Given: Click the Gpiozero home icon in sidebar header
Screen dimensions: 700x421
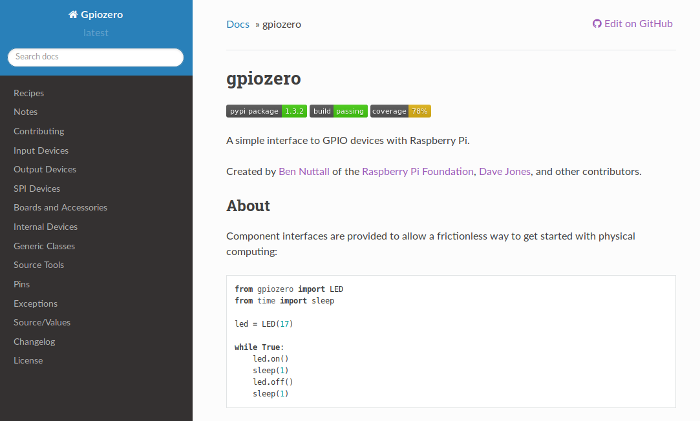Looking at the screenshot, I should [x=73, y=15].
